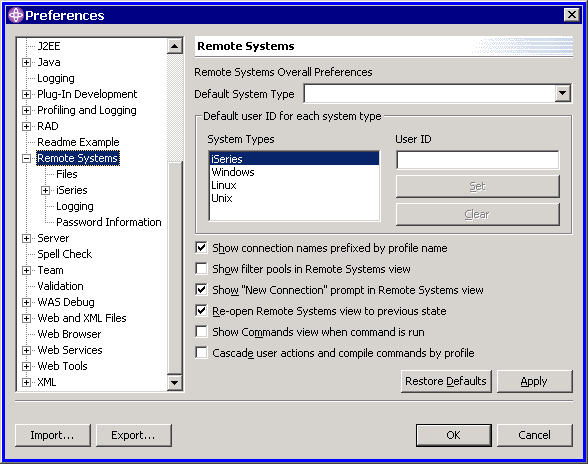The height and width of the screenshot is (464, 588).
Task: Click the Restore Defaults button
Action: [x=446, y=381]
